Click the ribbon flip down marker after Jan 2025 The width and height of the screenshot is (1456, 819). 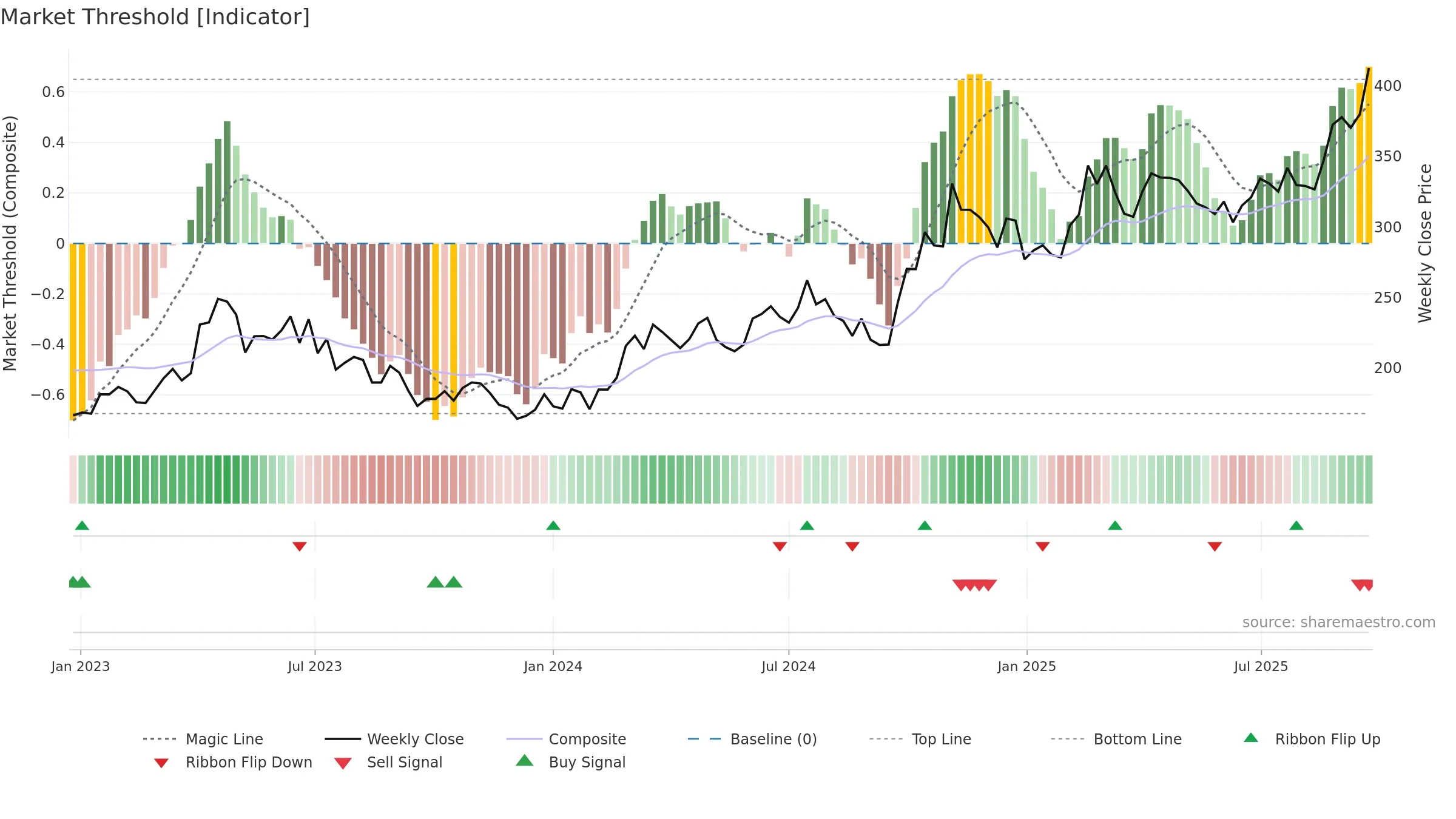pyautogui.click(x=1043, y=547)
